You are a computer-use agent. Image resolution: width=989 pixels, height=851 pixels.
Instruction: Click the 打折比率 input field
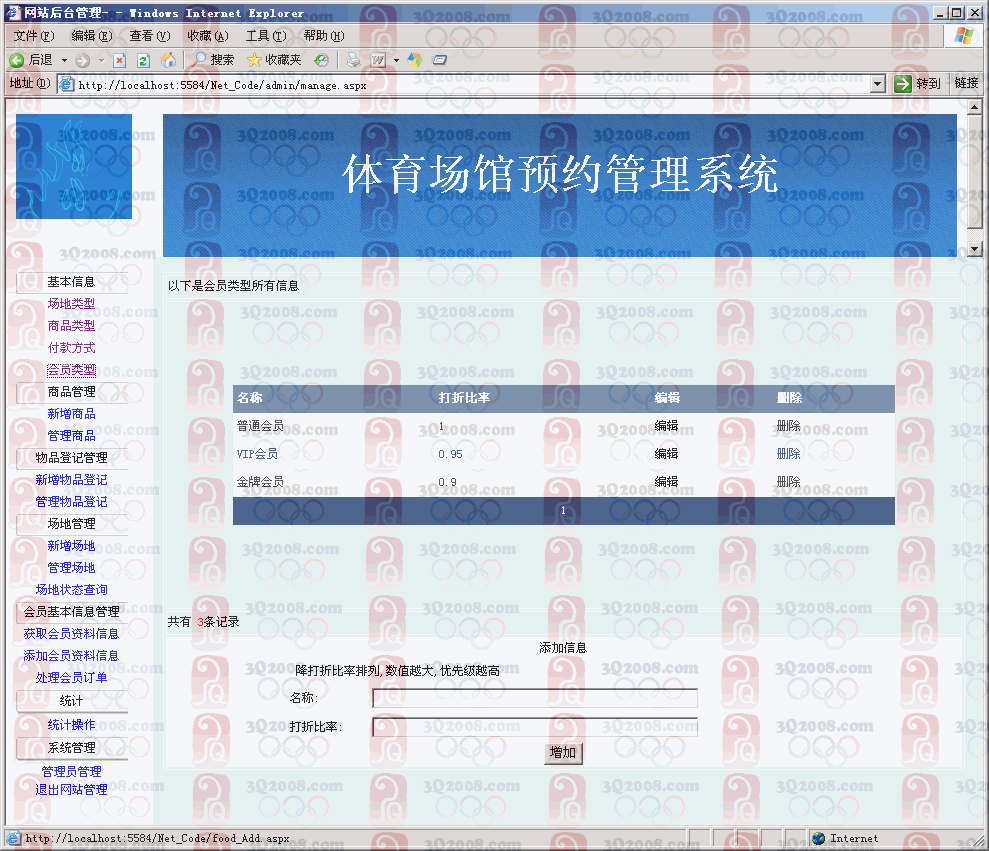(x=535, y=727)
